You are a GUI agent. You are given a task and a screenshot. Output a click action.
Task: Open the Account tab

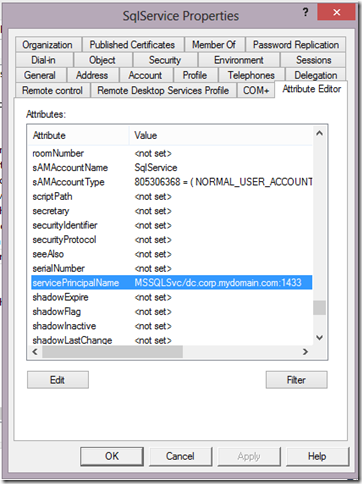point(145,75)
